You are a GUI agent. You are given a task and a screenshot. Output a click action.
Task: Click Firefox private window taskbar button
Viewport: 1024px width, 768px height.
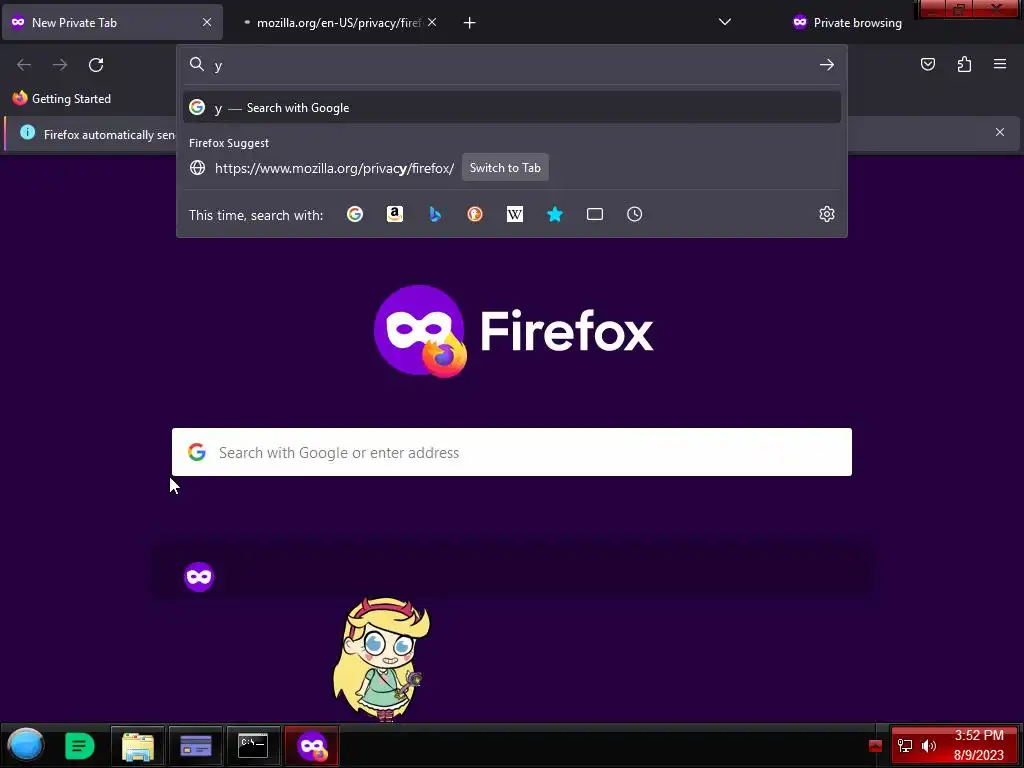[312, 746]
